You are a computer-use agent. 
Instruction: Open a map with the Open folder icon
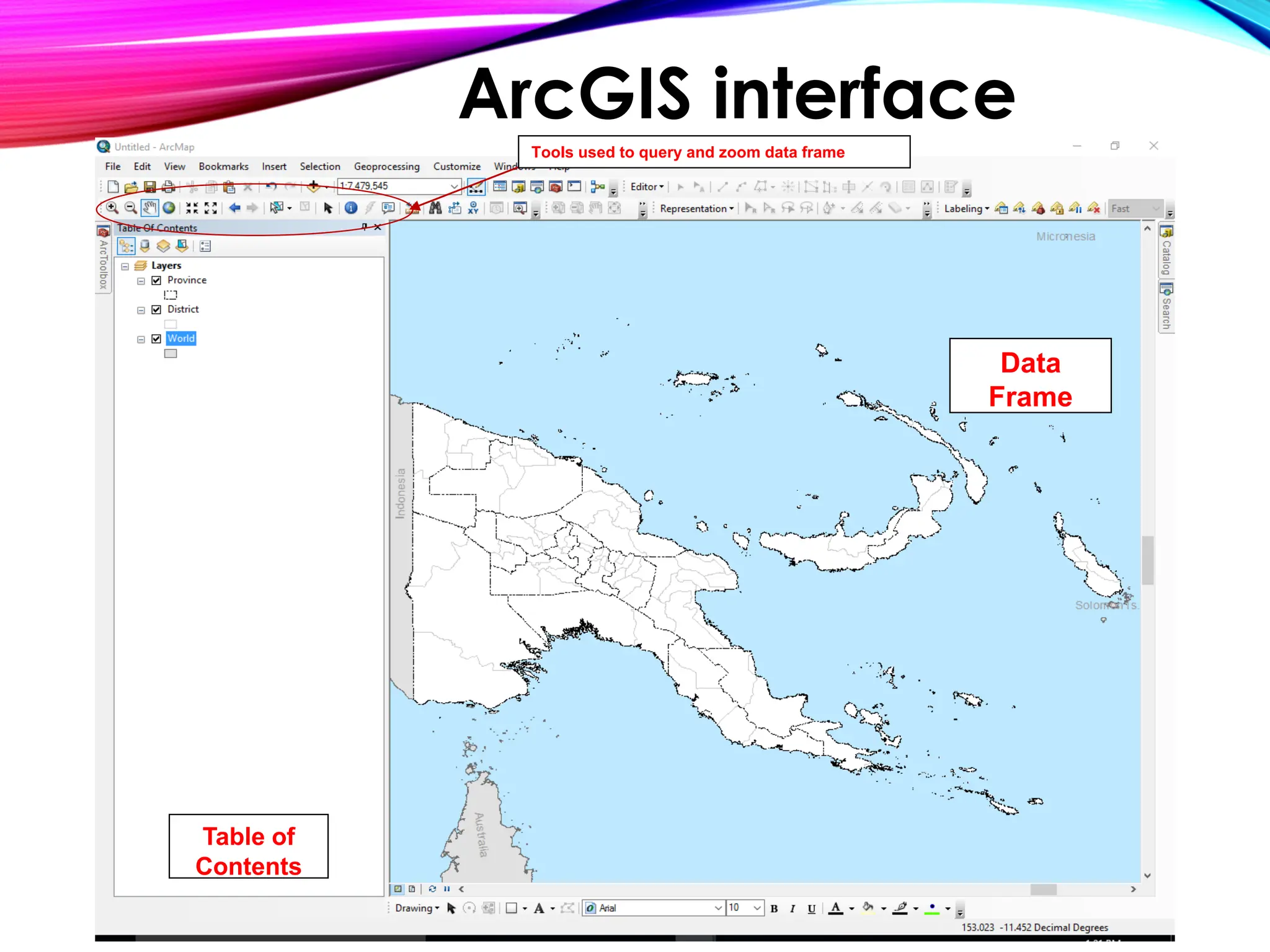click(131, 187)
